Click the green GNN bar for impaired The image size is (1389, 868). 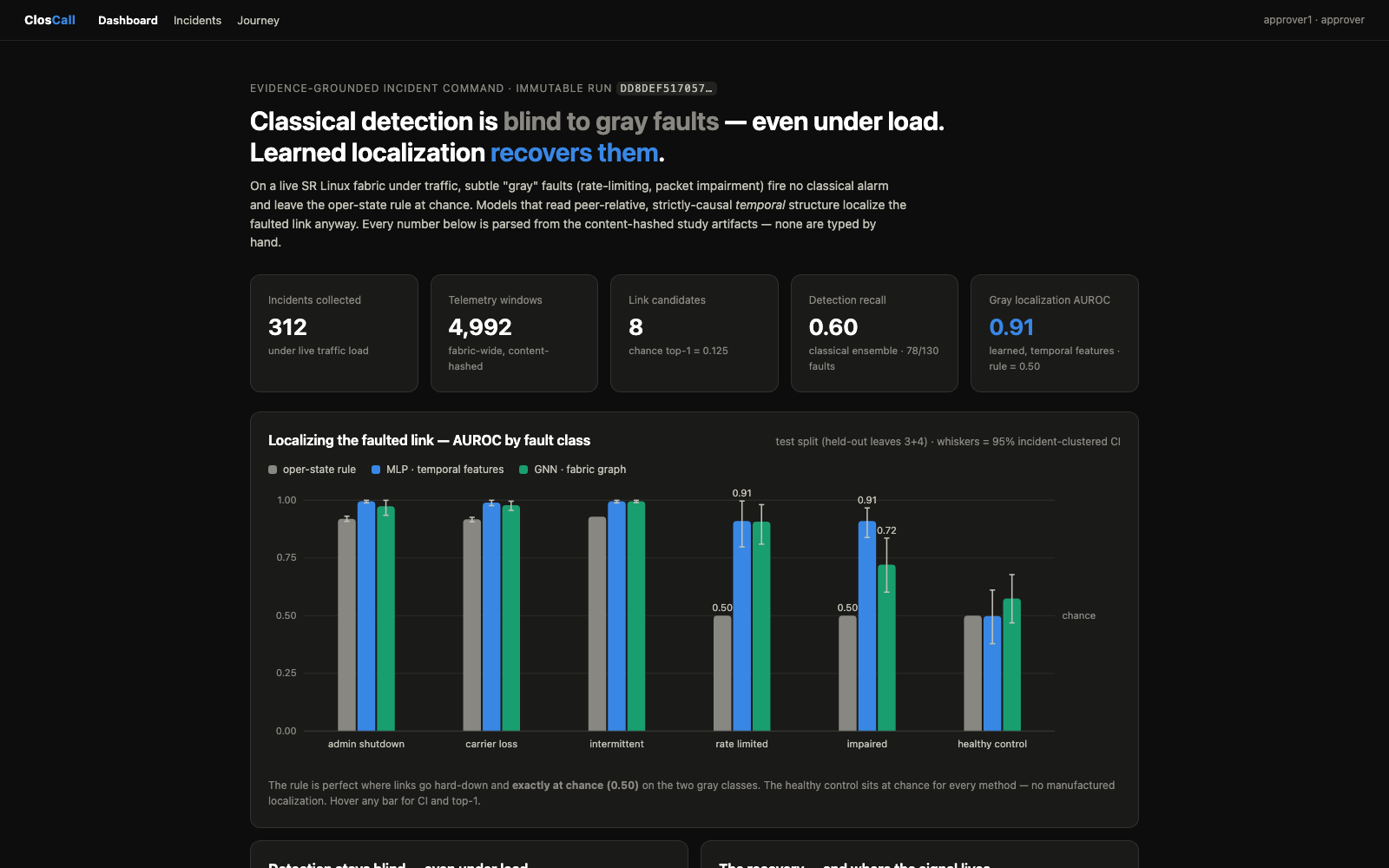pos(886,648)
